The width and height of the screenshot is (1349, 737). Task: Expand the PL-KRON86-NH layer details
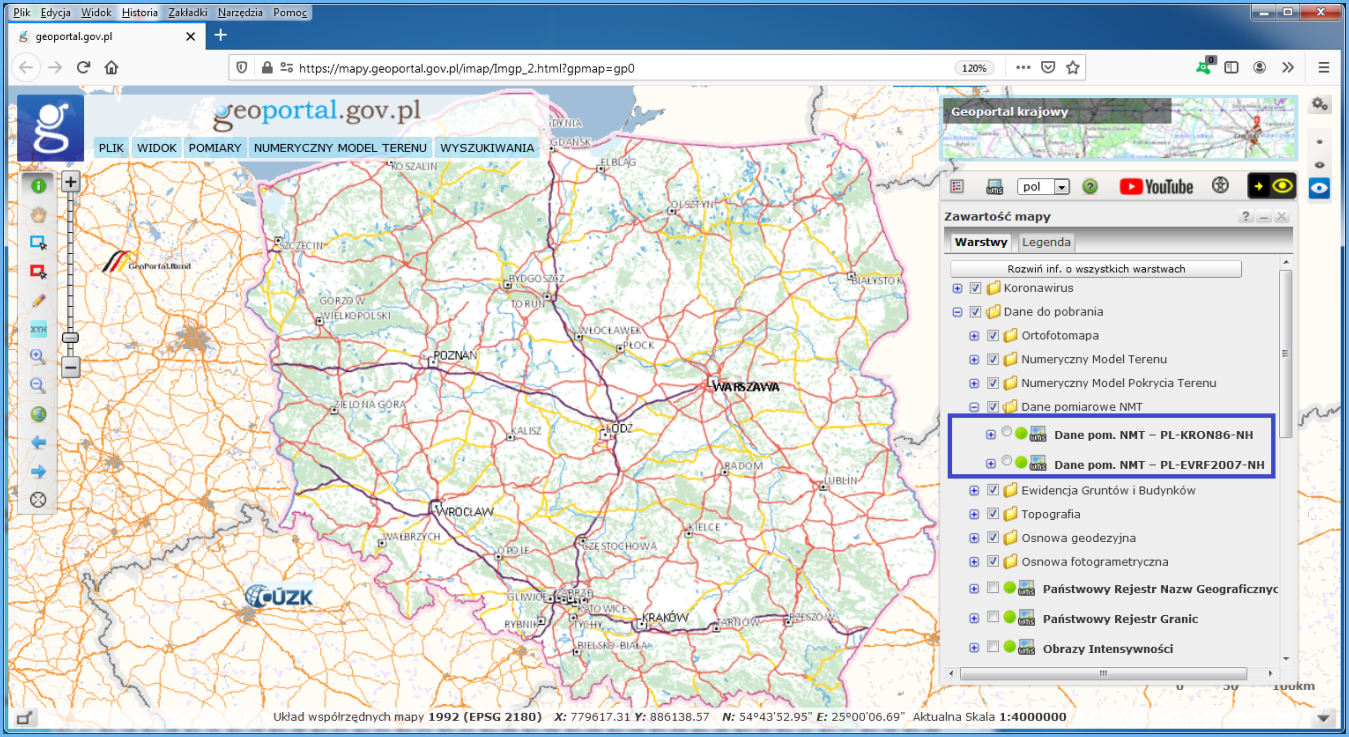tap(991, 434)
